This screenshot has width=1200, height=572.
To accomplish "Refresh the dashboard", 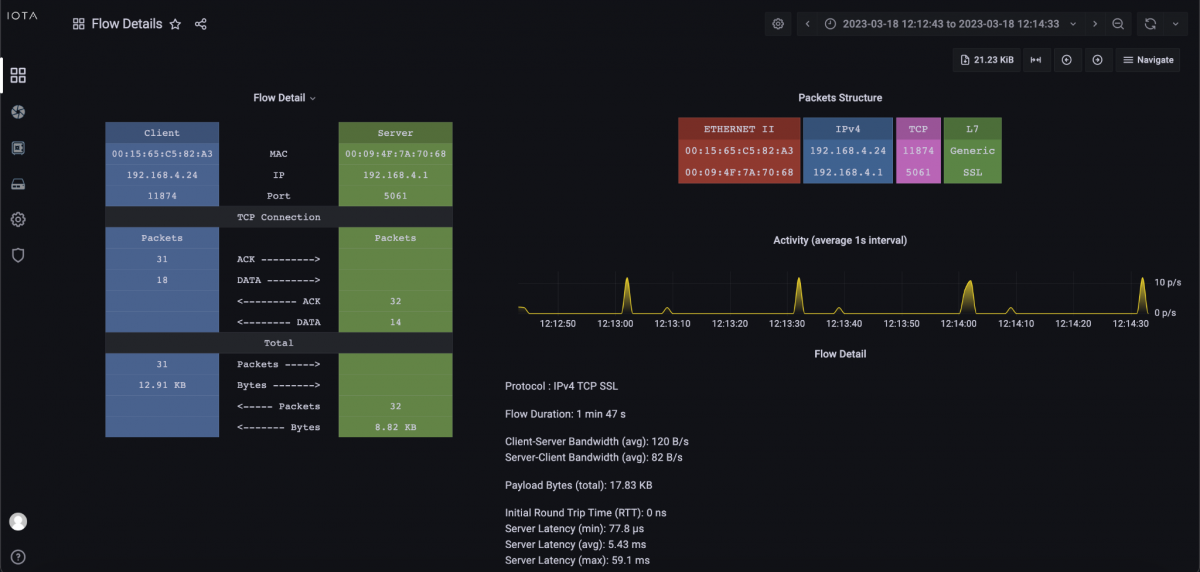I will pos(1151,24).
